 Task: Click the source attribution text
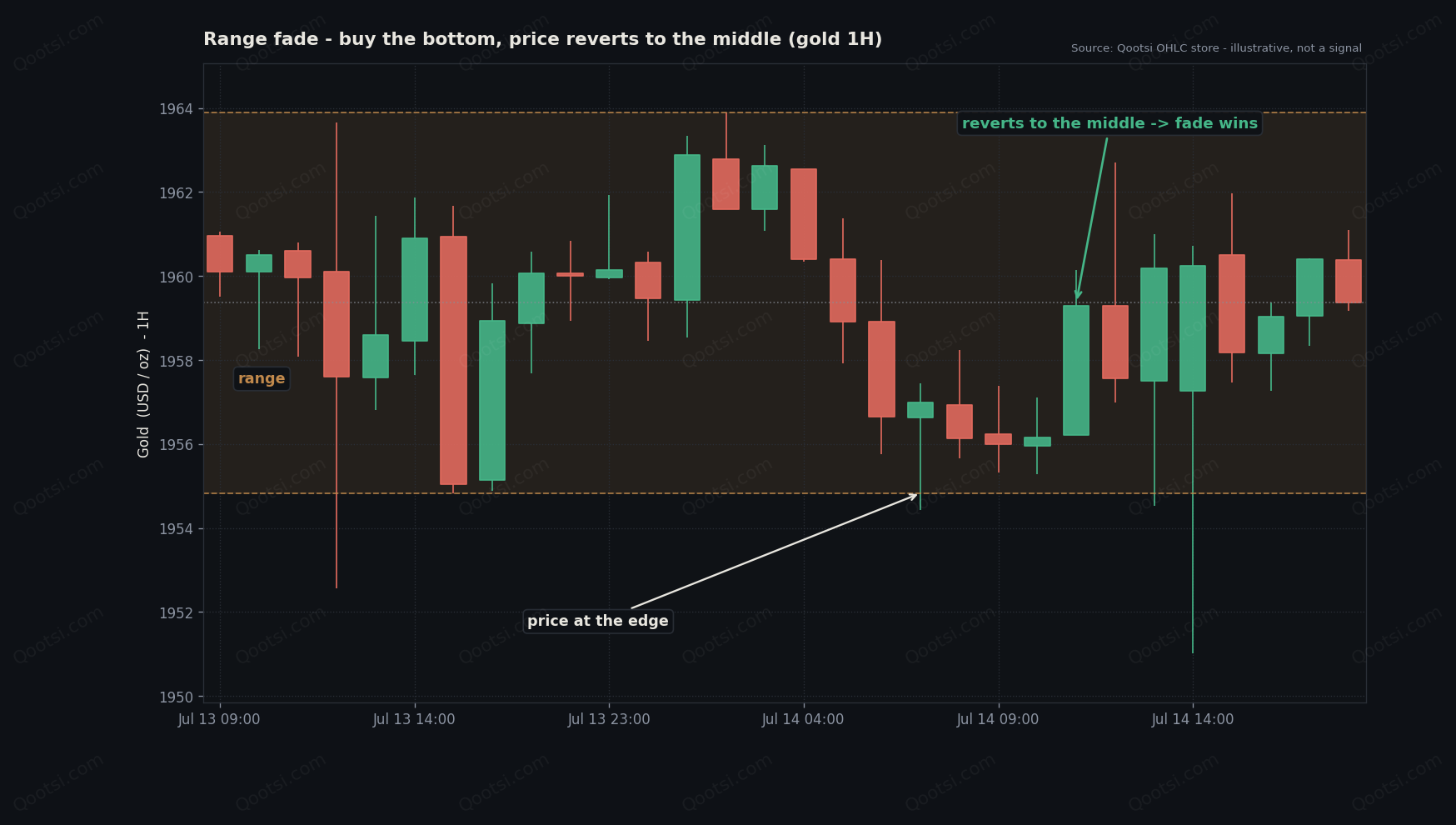[1216, 48]
